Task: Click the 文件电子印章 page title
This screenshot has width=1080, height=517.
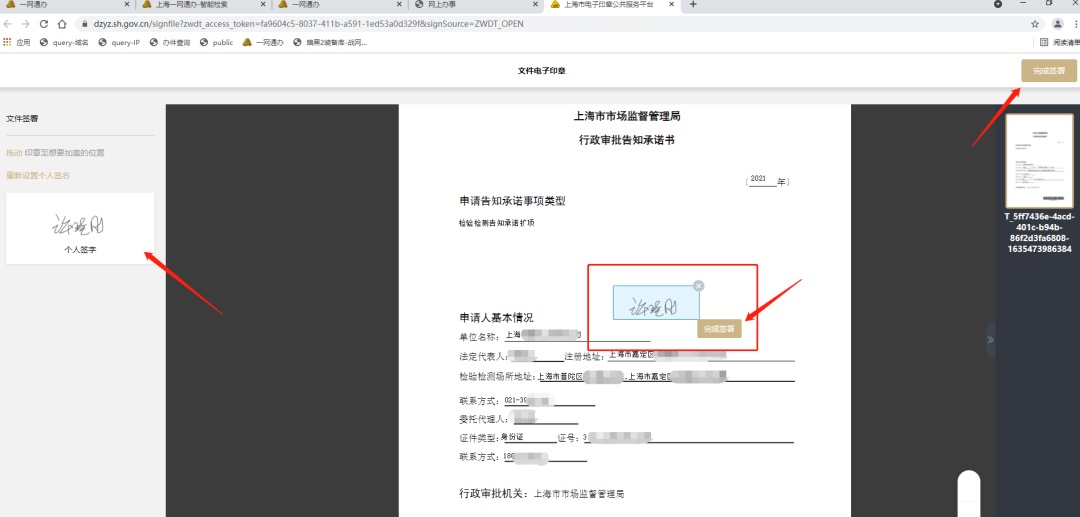Action: 541,71
